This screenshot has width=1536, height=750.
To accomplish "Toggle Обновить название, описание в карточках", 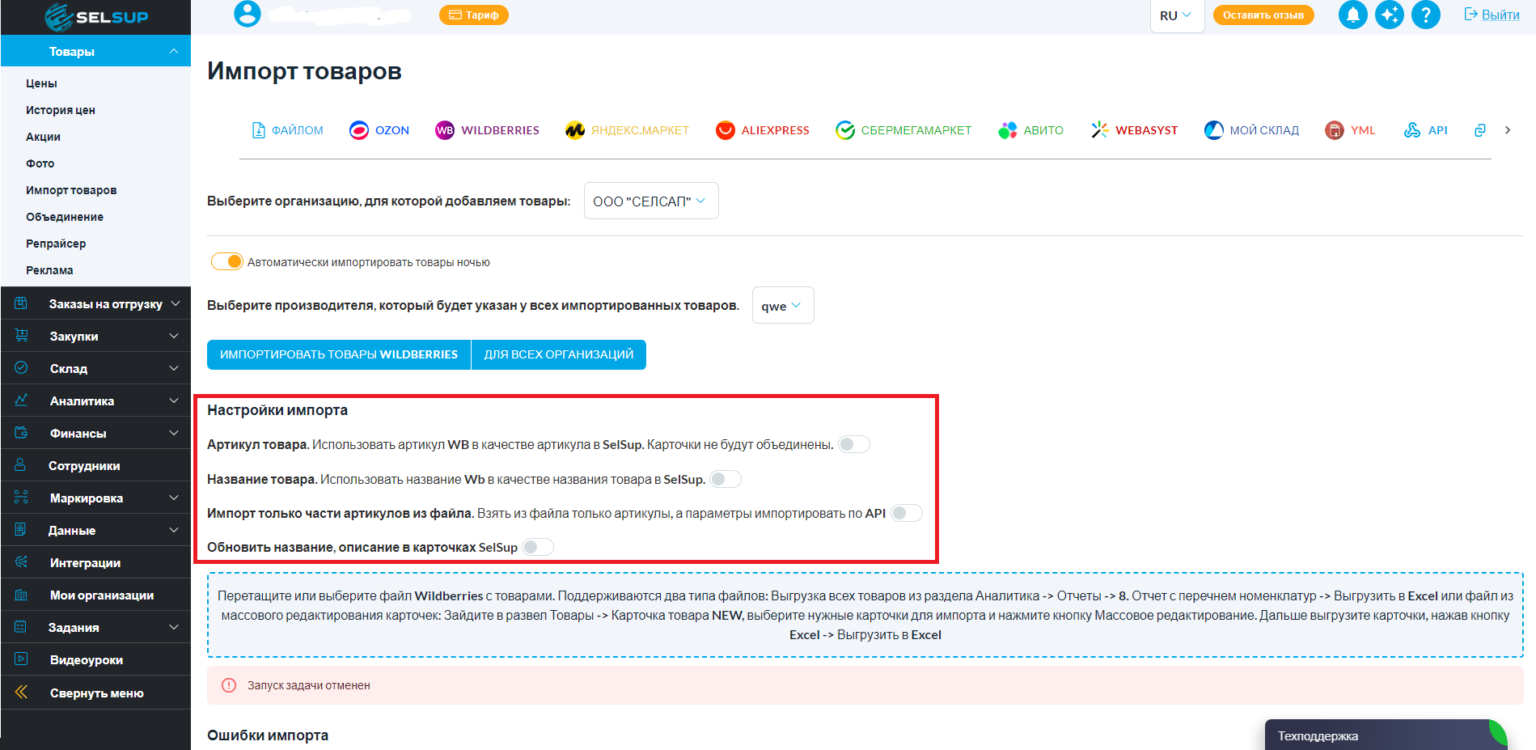I will 537,547.
